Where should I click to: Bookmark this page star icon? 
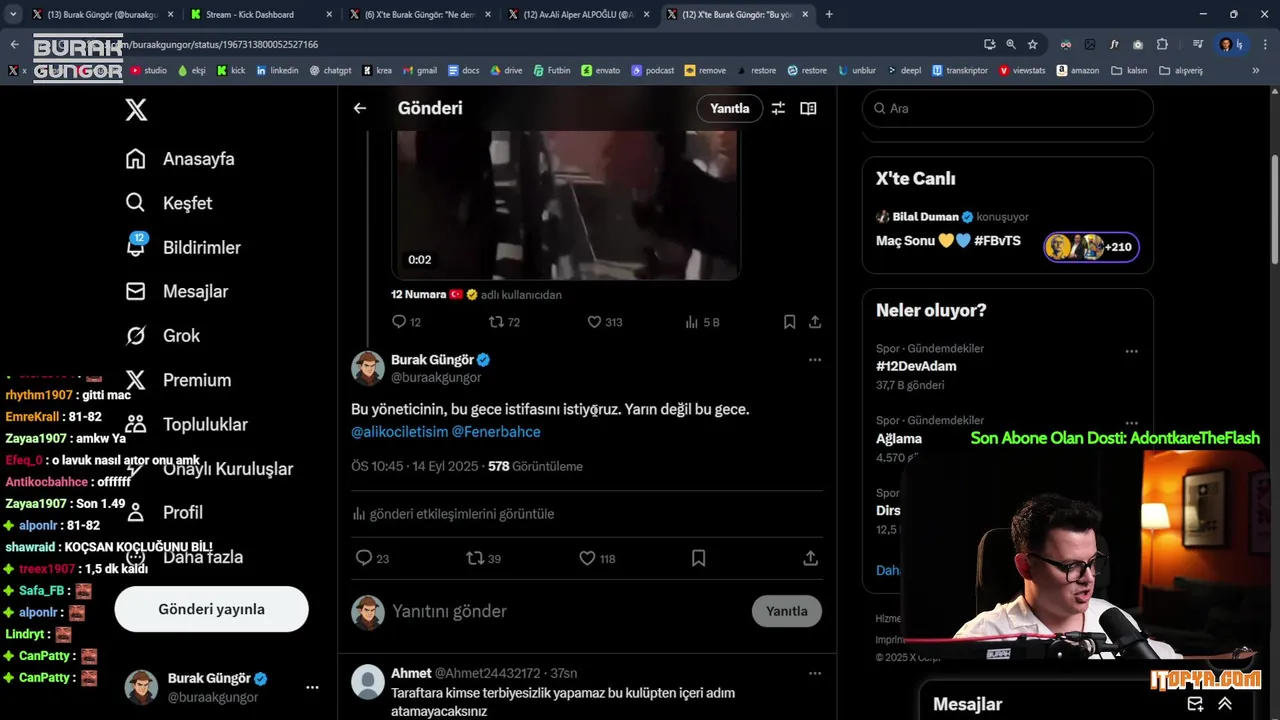[1032, 44]
